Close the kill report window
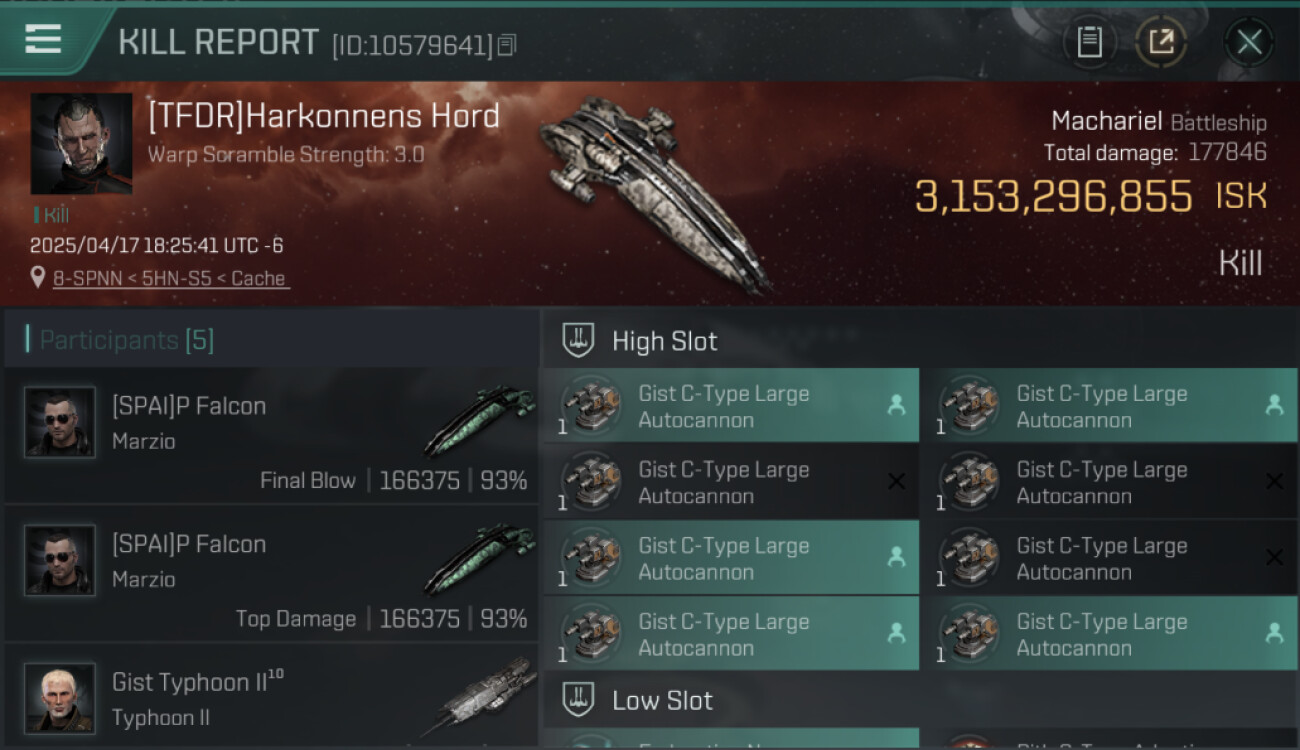Viewport: 1300px width, 750px height. click(x=1249, y=42)
